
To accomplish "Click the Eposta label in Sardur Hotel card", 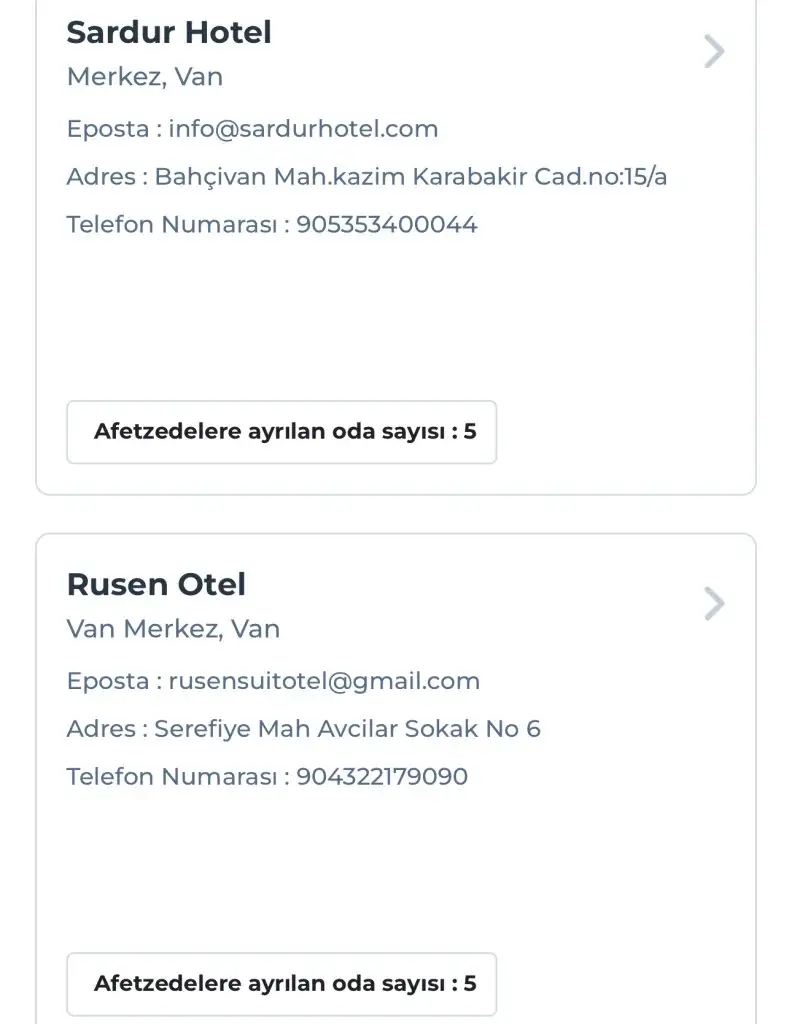I will pyautogui.click(x=108, y=129).
